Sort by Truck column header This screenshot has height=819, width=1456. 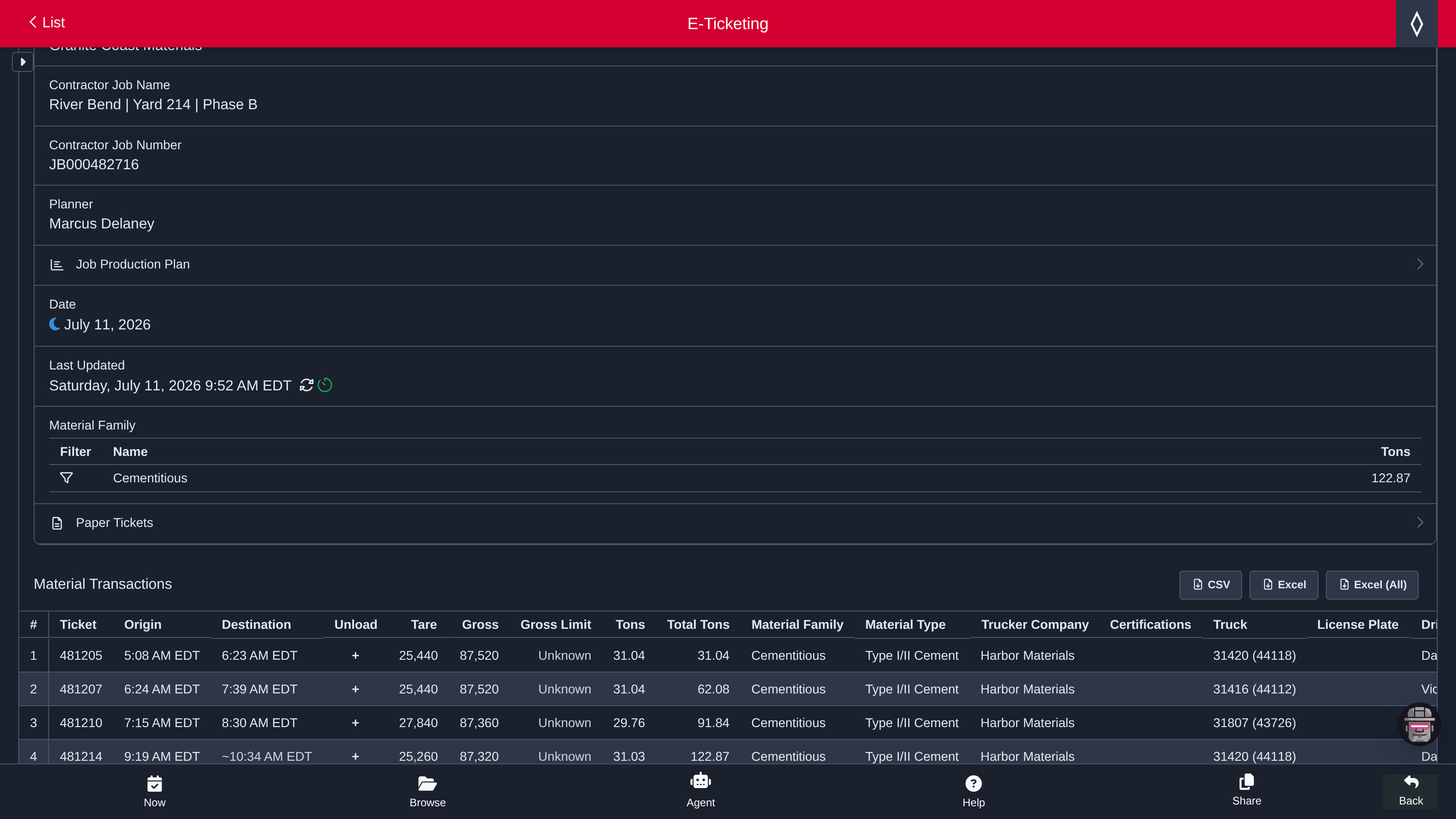pyautogui.click(x=1230, y=625)
